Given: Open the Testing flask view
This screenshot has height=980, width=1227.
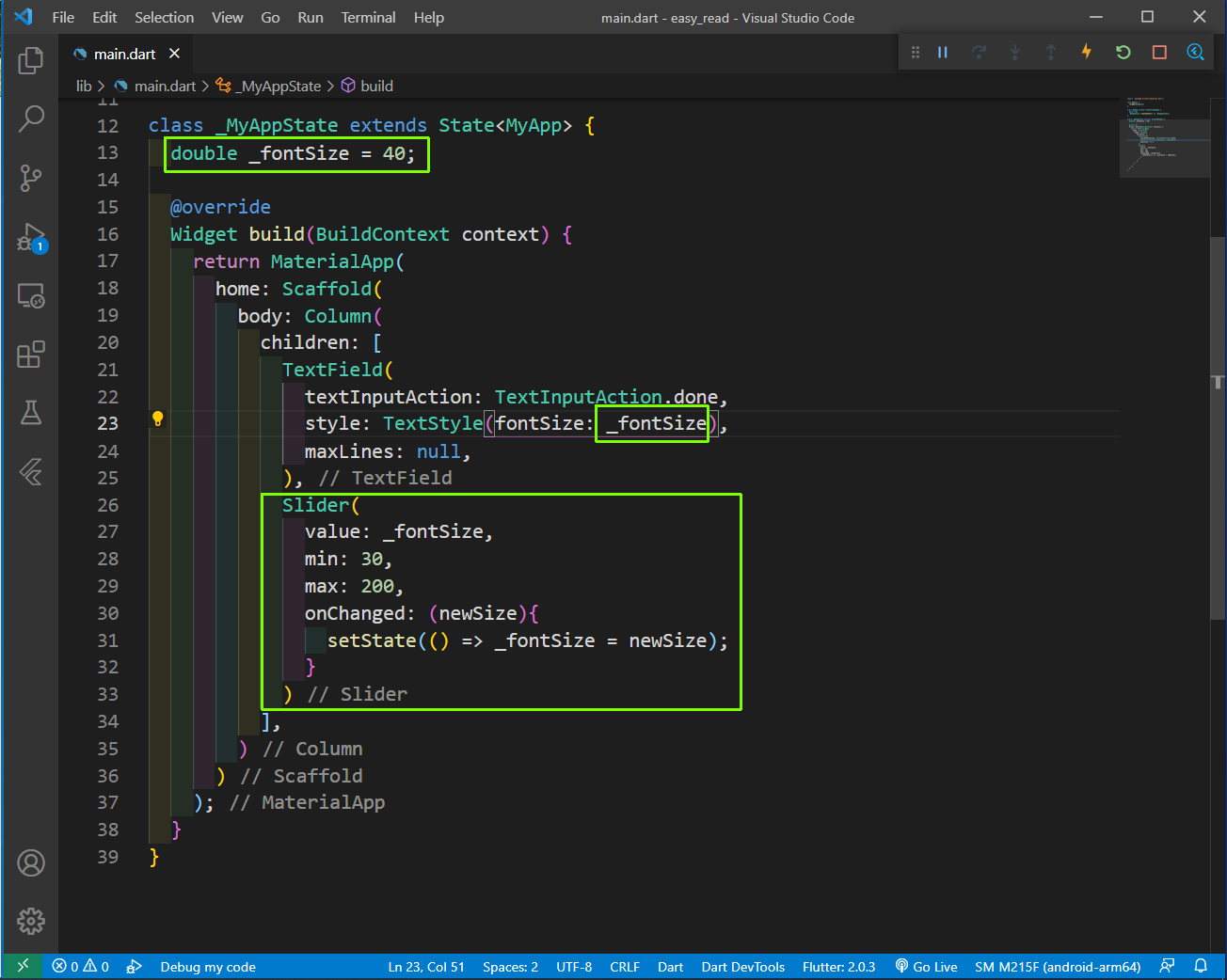Looking at the screenshot, I should (31, 413).
